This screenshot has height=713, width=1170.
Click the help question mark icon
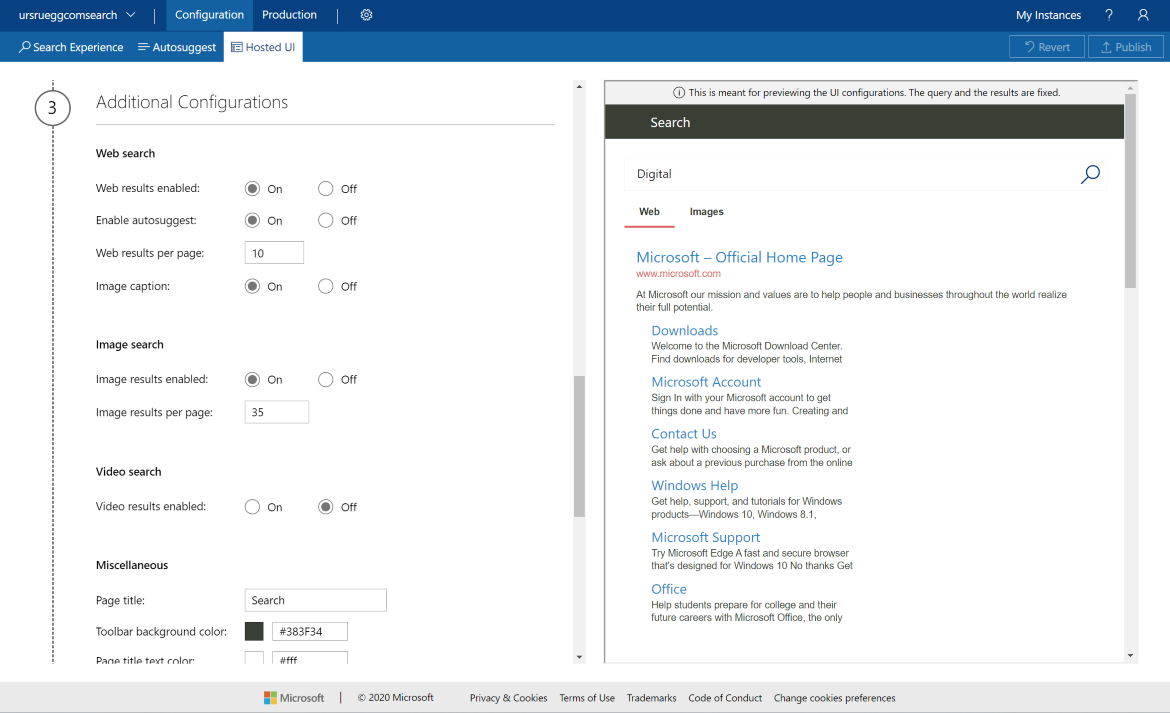pos(1109,15)
